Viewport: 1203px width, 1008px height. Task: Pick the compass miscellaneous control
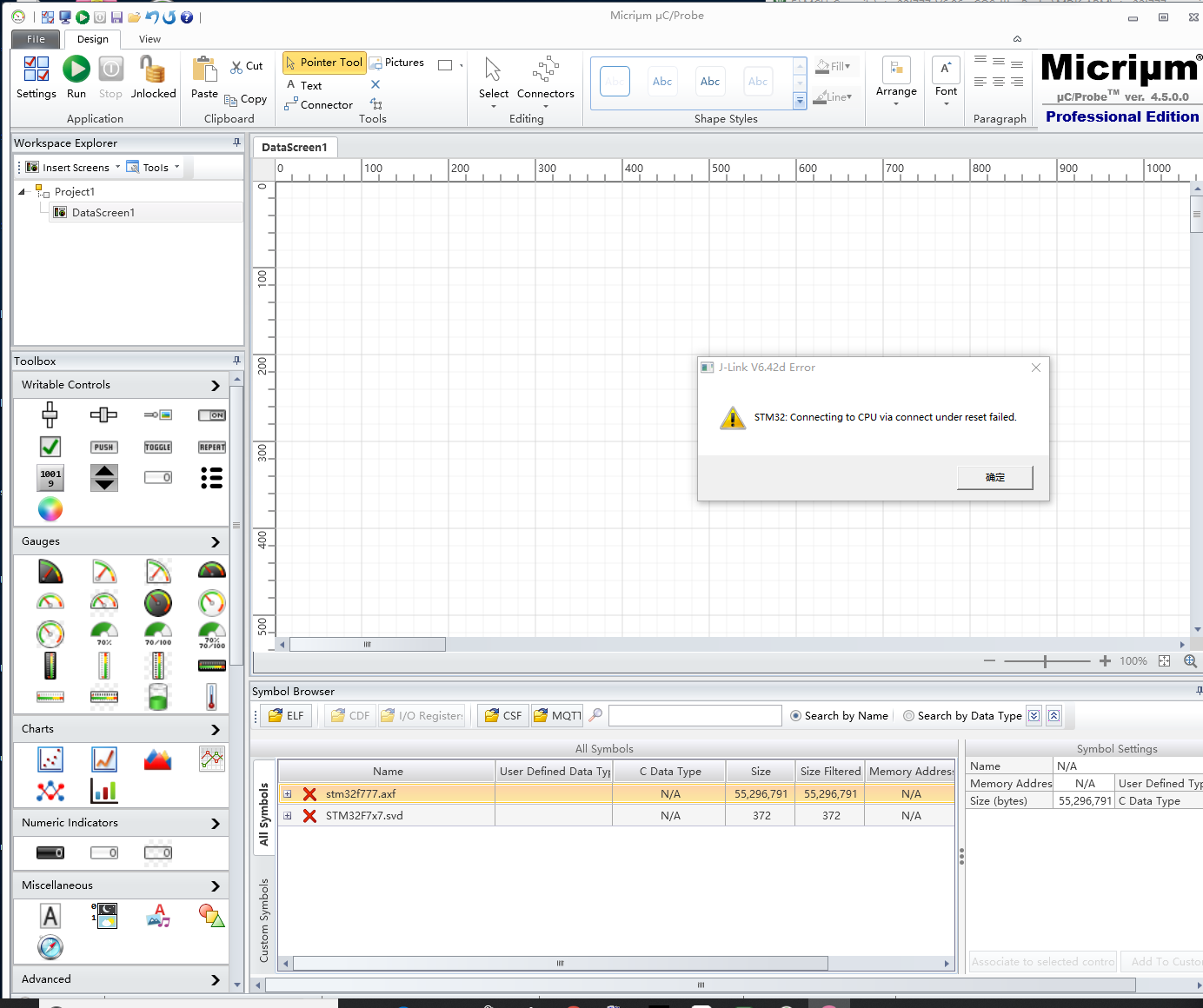(x=50, y=947)
